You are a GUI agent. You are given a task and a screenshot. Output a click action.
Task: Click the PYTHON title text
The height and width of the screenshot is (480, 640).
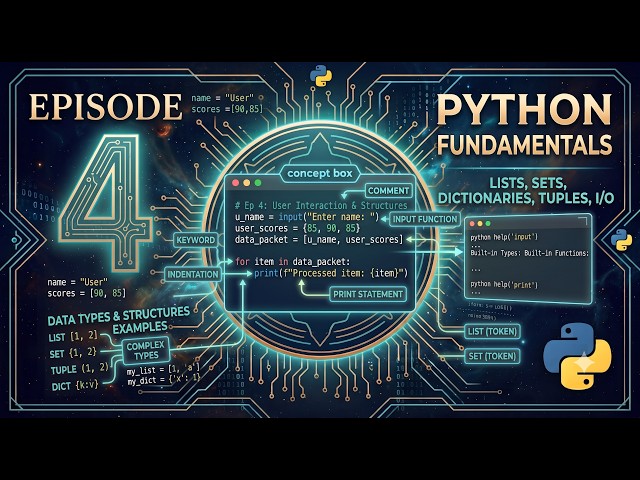(524, 109)
